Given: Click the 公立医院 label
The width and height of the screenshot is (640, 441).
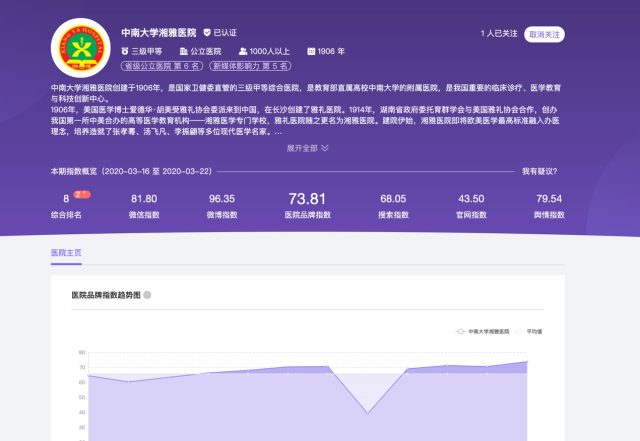Looking at the screenshot, I should [206, 51].
